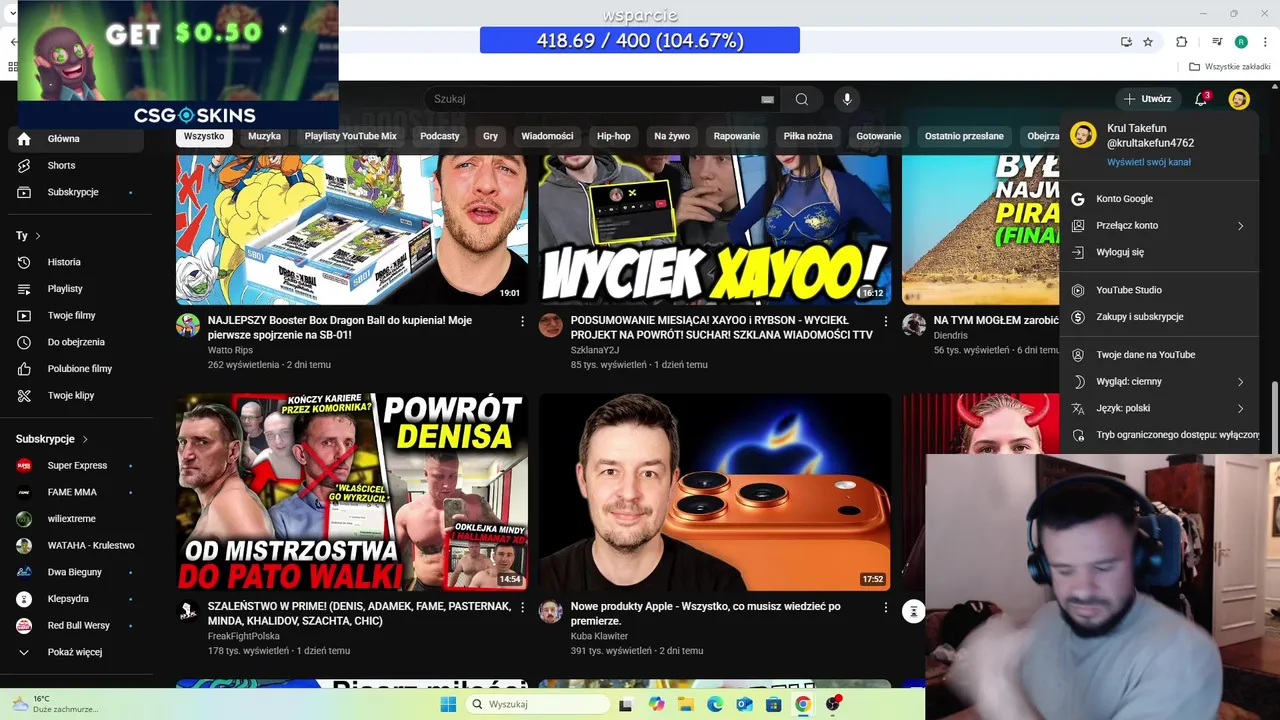Viewport: 1280px width, 720px height.
Task: Open Polubione filmy liked videos
Action: (x=76, y=369)
